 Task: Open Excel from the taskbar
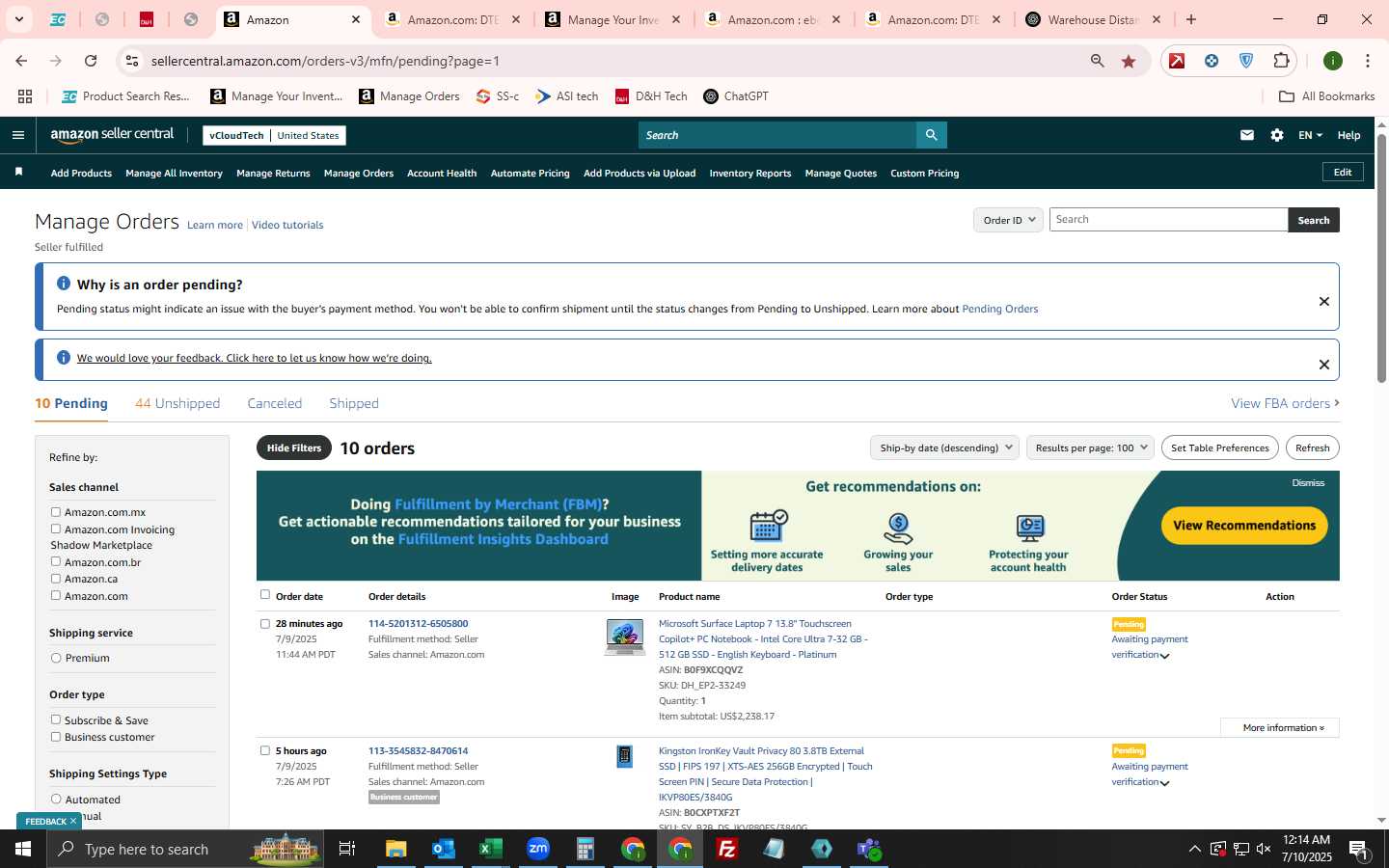click(x=490, y=849)
